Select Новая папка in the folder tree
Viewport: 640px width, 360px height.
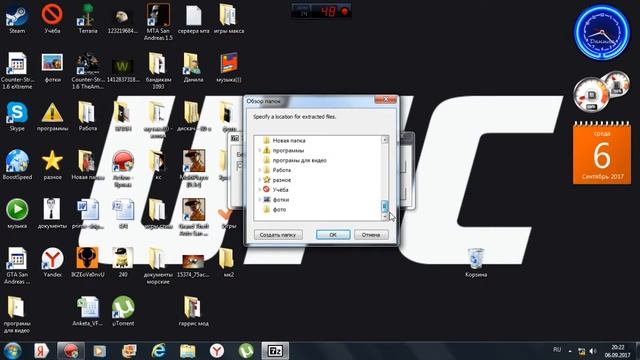point(289,140)
